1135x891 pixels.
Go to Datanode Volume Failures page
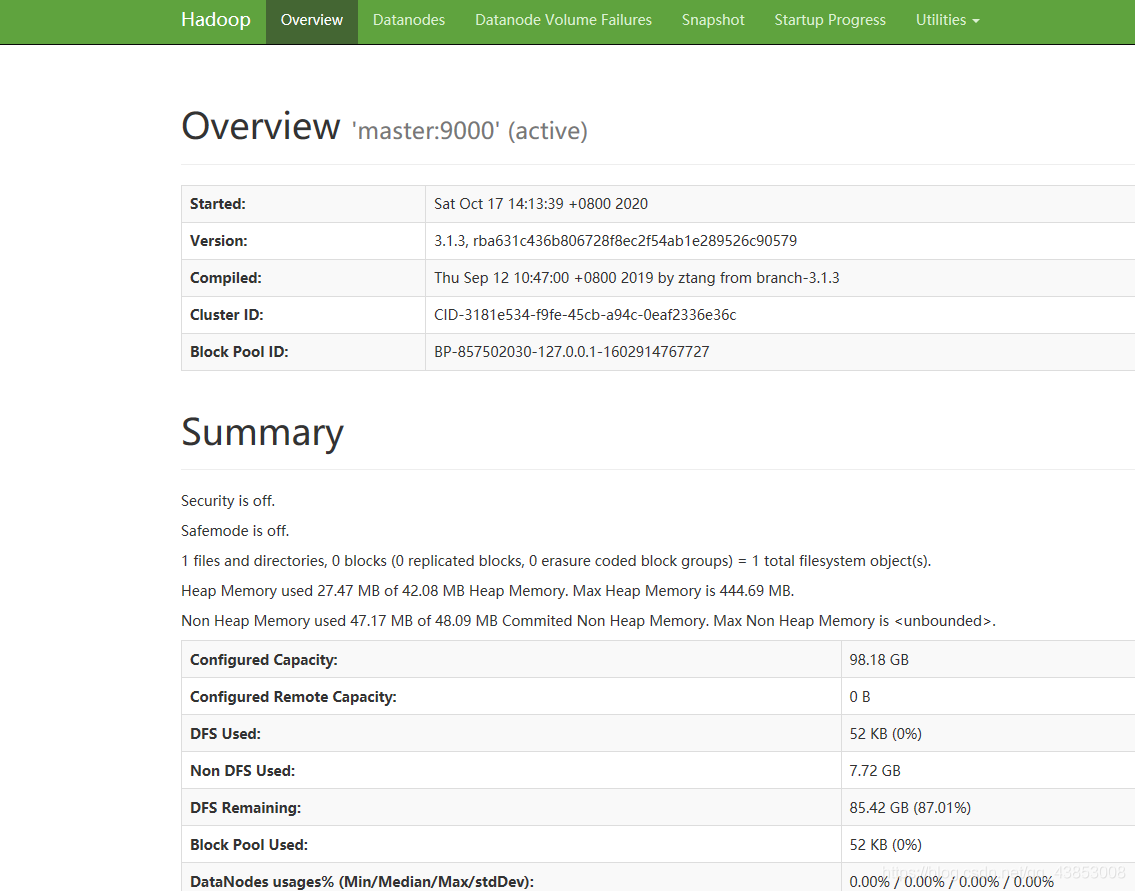pos(563,20)
